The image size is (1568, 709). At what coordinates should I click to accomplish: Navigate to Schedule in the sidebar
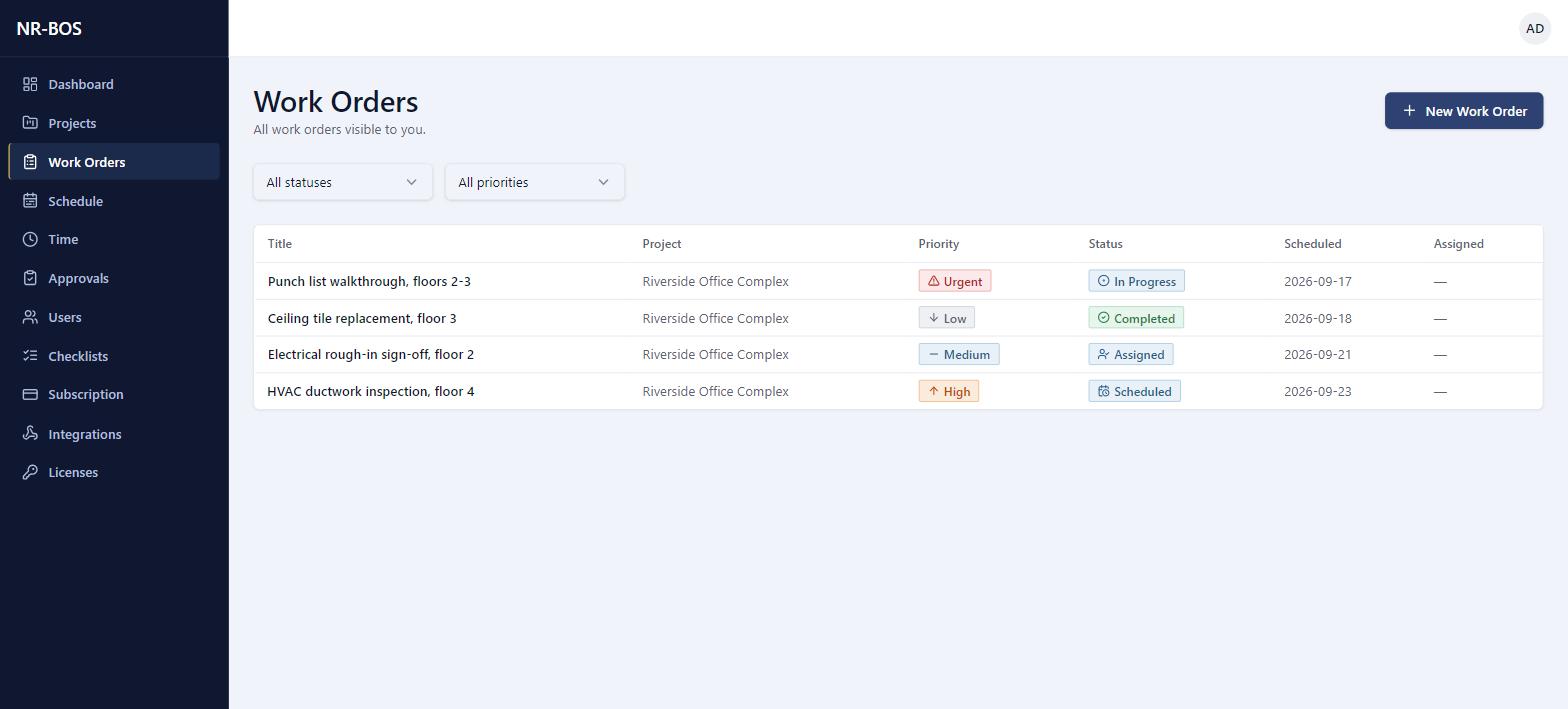pos(114,201)
